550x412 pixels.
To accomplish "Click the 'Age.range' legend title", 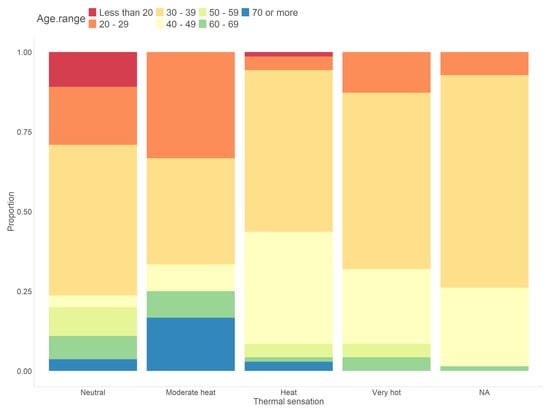I will point(61,19).
